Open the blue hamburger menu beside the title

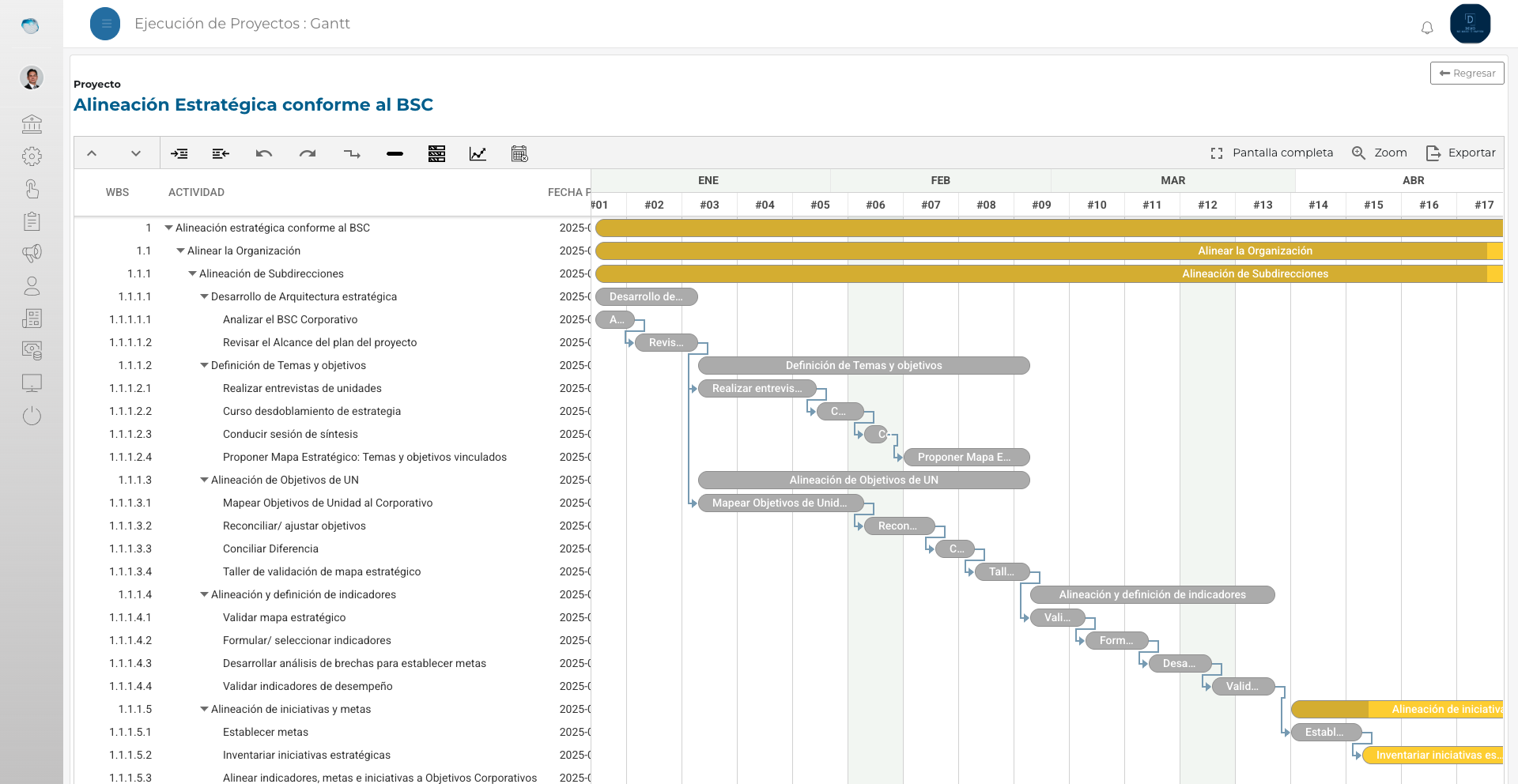click(104, 24)
